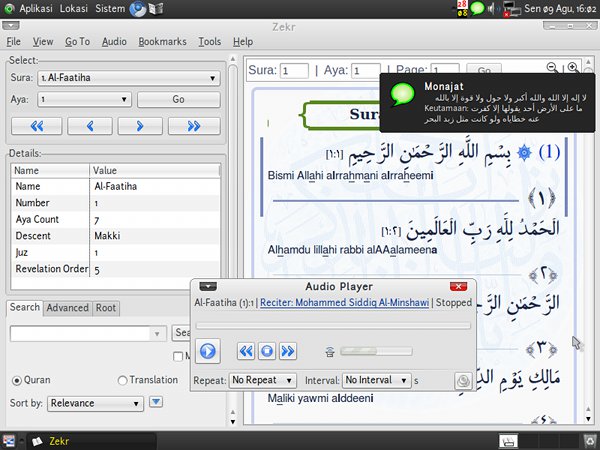Zoom out the Quran text view
The height and width of the screenshot is (450, 600).
(x=552, y=68)
